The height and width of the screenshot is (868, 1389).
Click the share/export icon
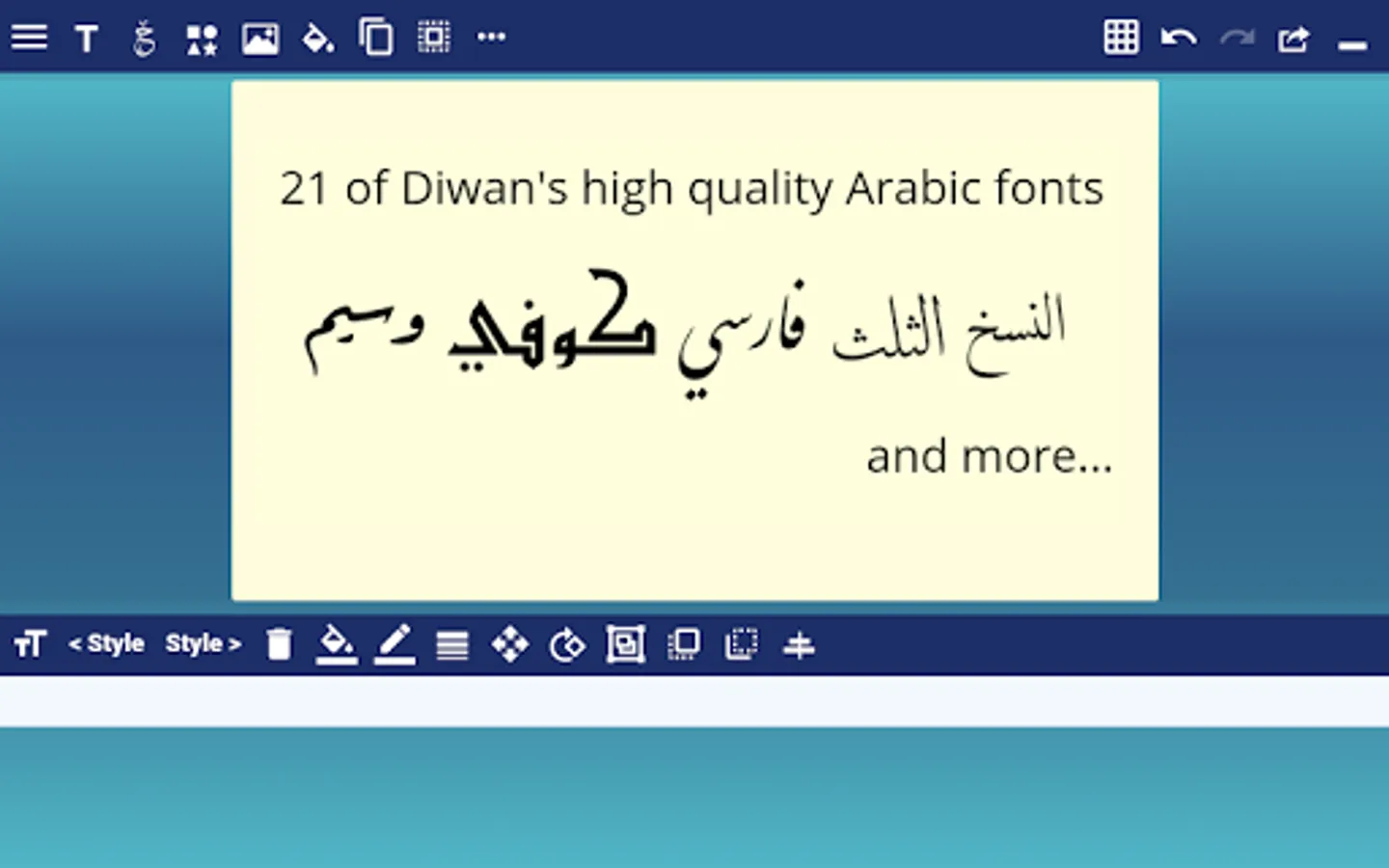pyautogui.click(x=1294, y=39)
